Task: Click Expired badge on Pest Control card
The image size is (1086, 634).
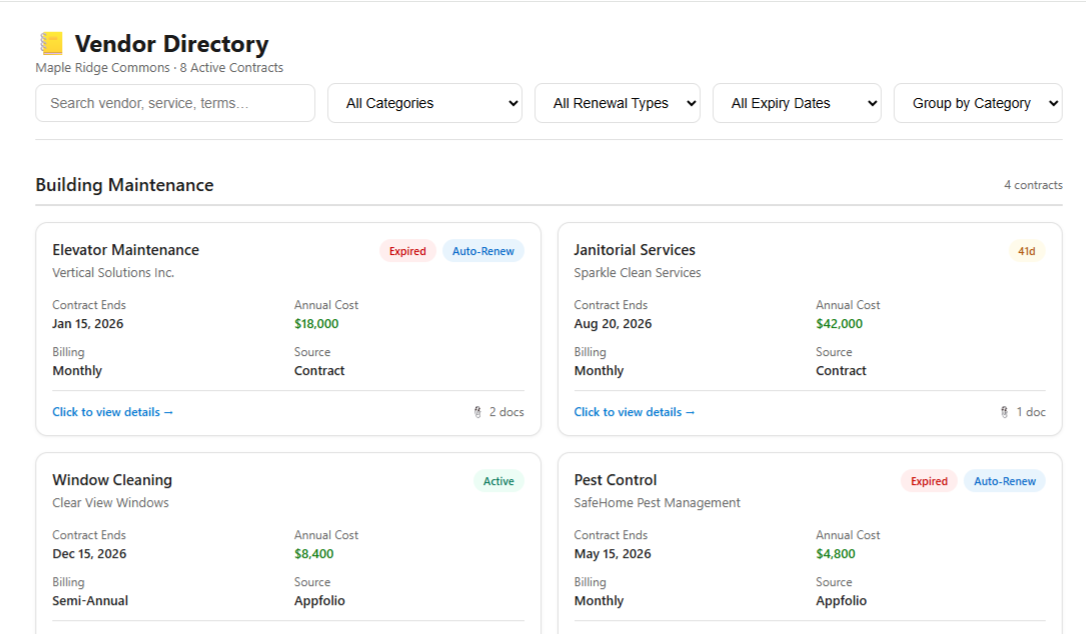Action: [x=929, y=481]
